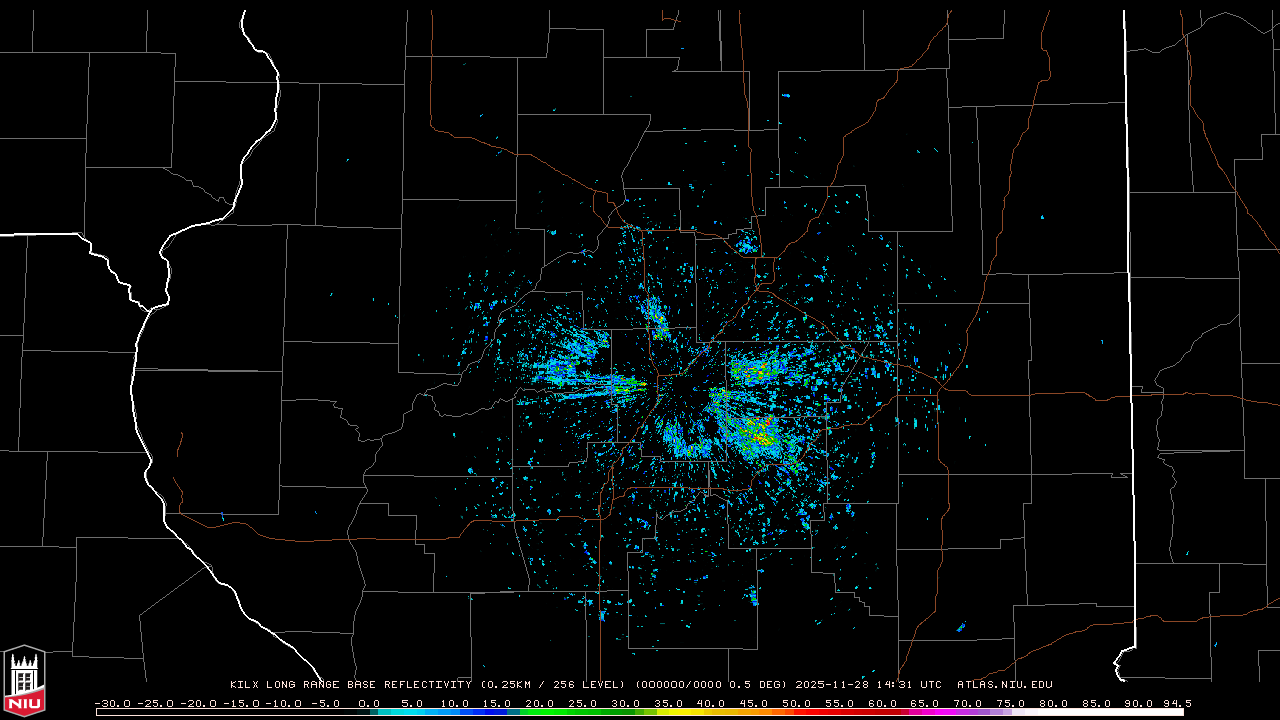The height and width of the screenshot is (720, 1280).
Task: Click the 2025-11-28 14:31 UTC timestamp
Action: click(869, 685)
